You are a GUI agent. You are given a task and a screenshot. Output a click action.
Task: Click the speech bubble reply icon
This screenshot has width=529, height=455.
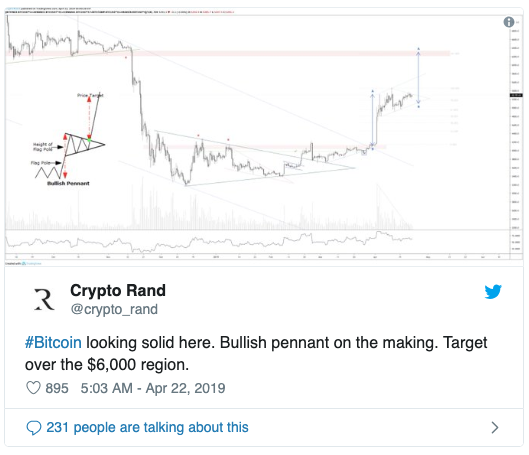click(x=34, y=428)
